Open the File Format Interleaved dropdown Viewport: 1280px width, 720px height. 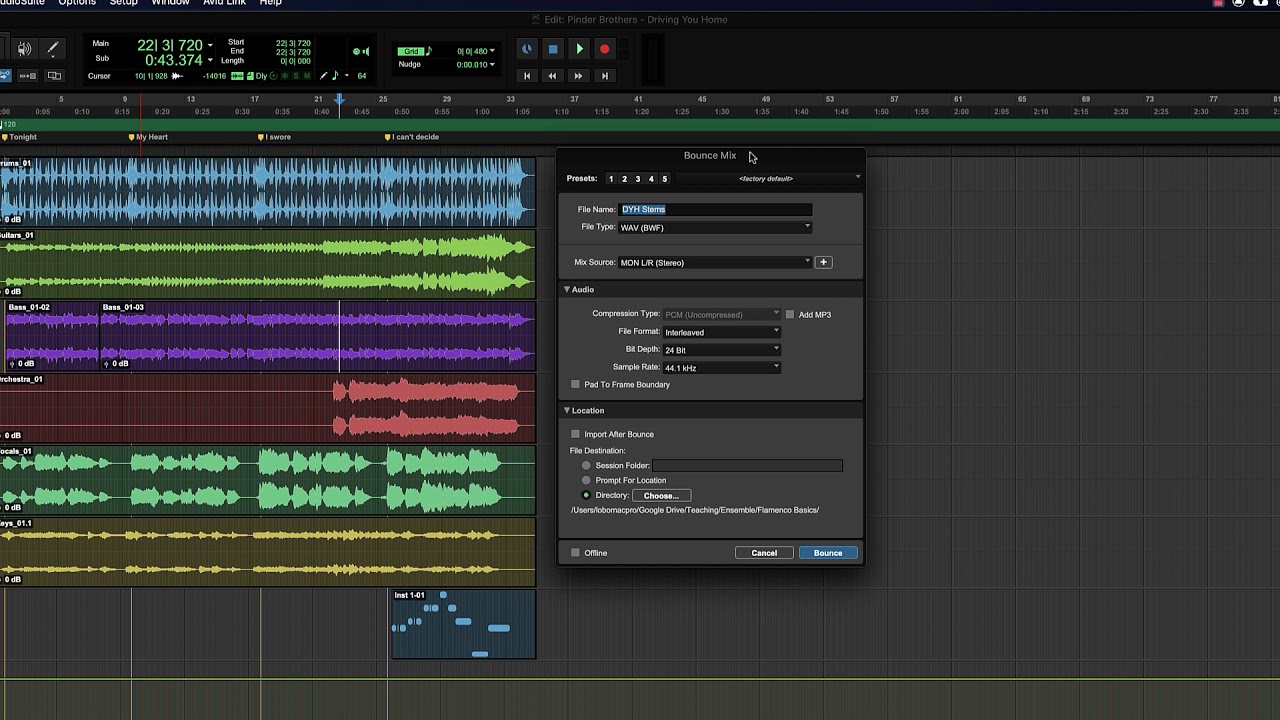tap(722, 332)
